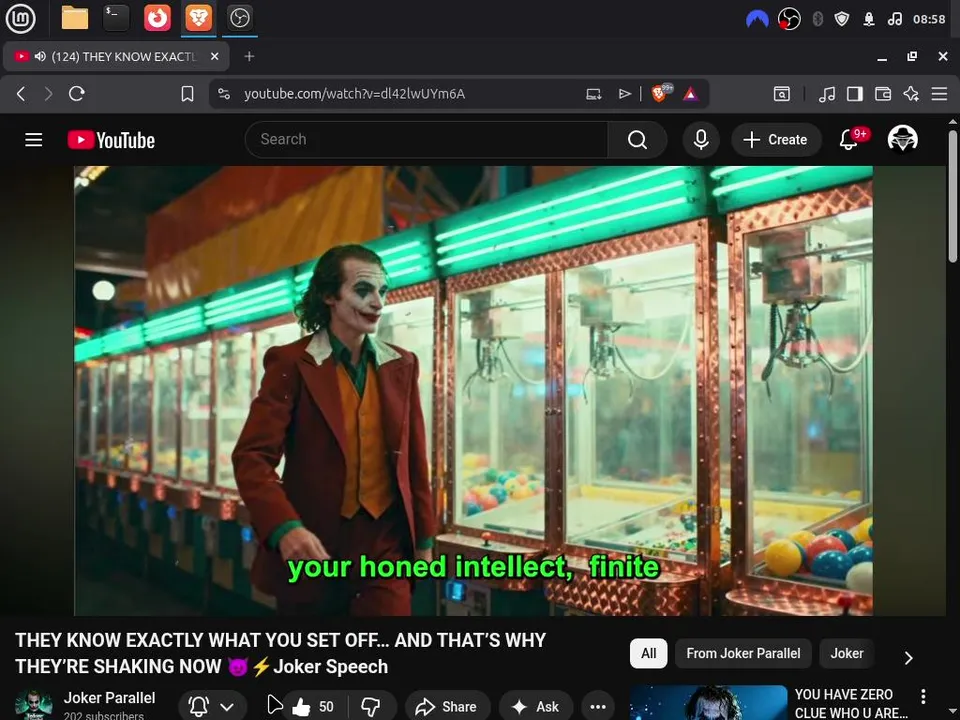Open the account avatar menu
The height and width of the screenshot is (720, 960).
click(x=902, y=139)
